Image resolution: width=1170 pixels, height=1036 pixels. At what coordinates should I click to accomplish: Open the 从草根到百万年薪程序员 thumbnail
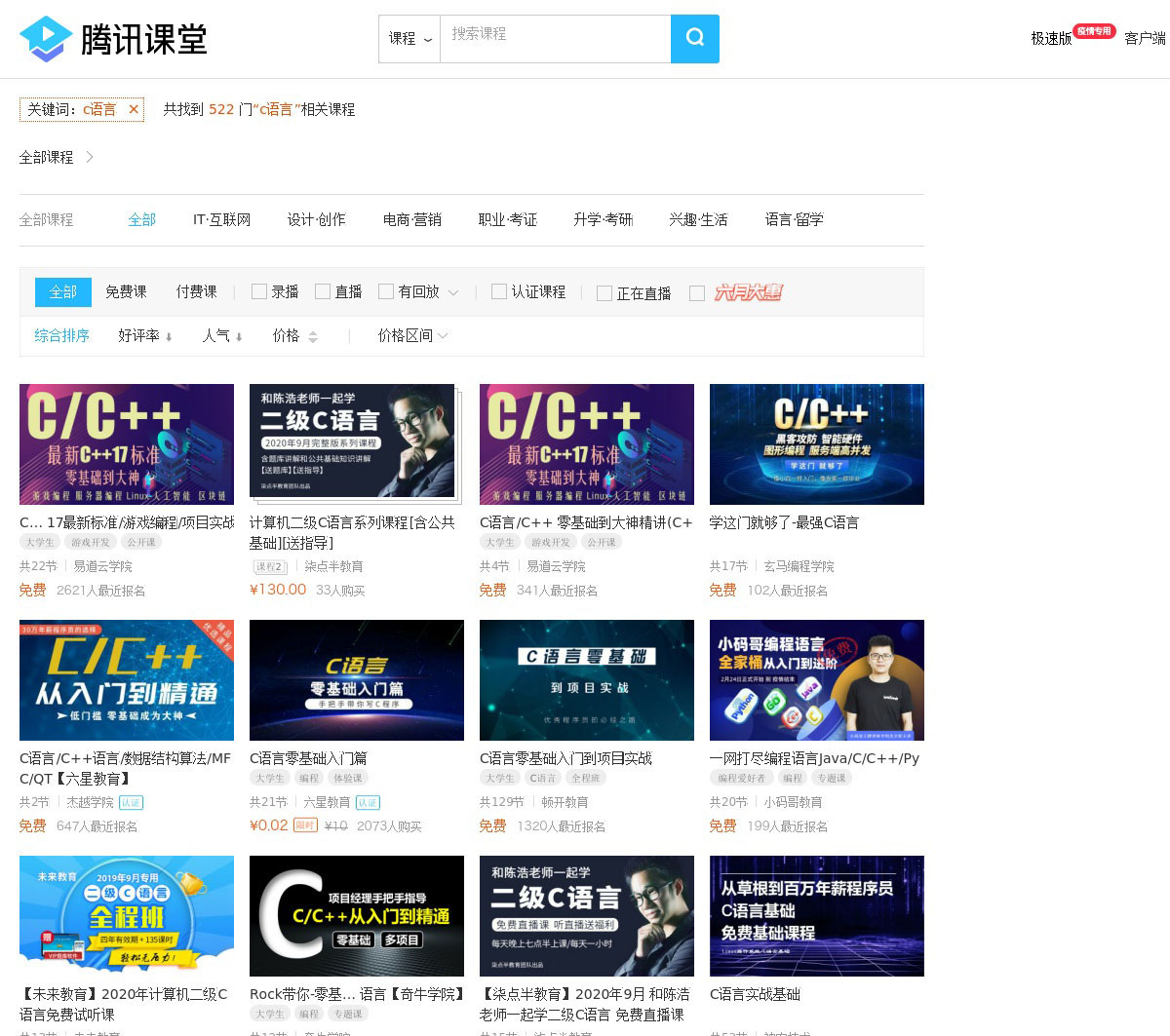point(817,916)
